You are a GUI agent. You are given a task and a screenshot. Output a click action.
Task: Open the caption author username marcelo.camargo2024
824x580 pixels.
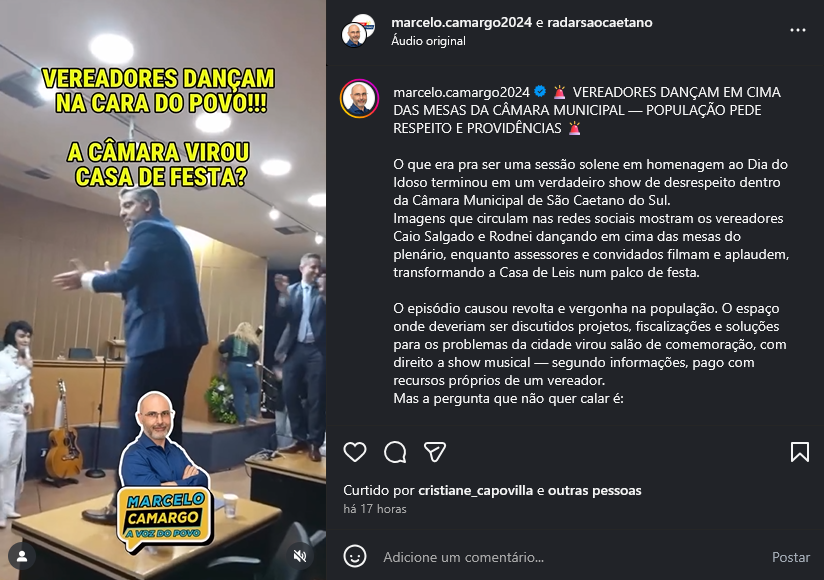[x=461, y=92]
